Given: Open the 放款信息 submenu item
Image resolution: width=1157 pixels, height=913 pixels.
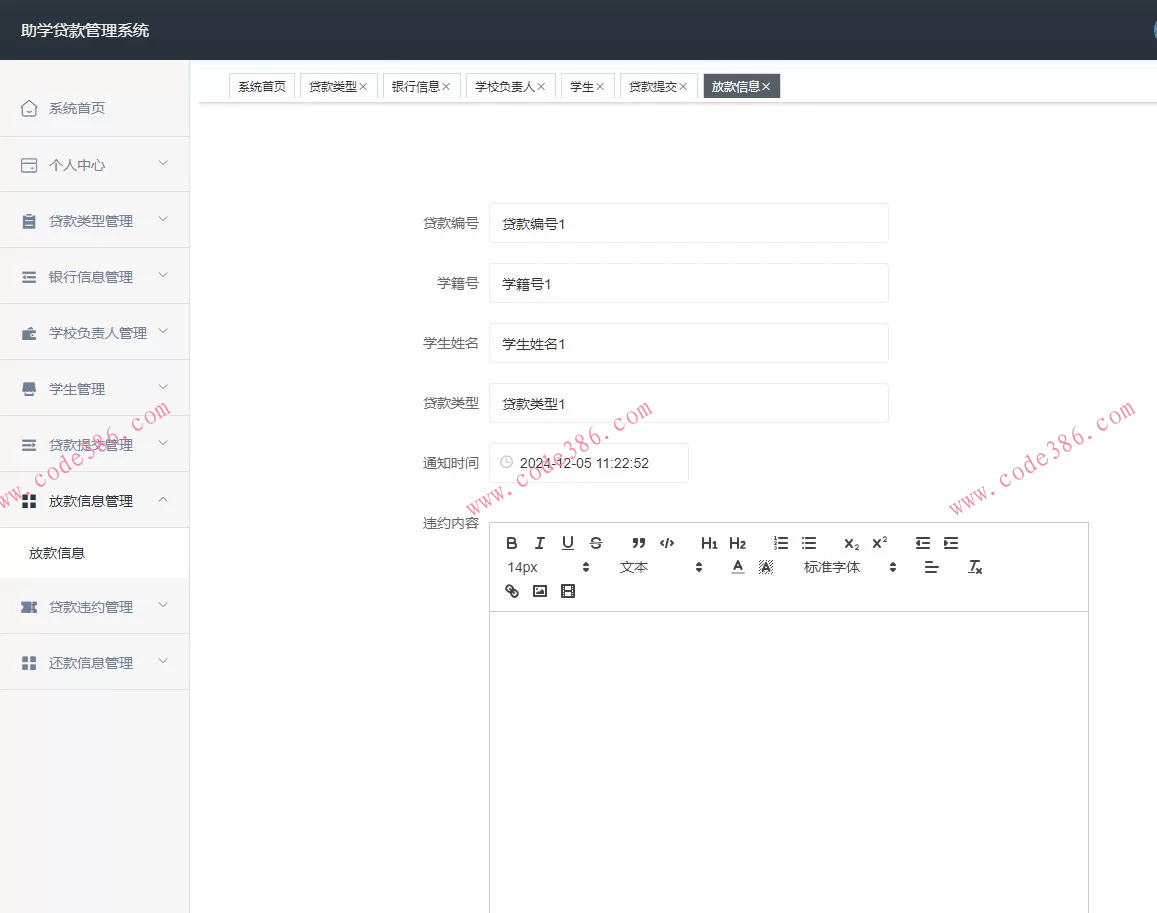Looking at the screenshot, I should 57,553.
